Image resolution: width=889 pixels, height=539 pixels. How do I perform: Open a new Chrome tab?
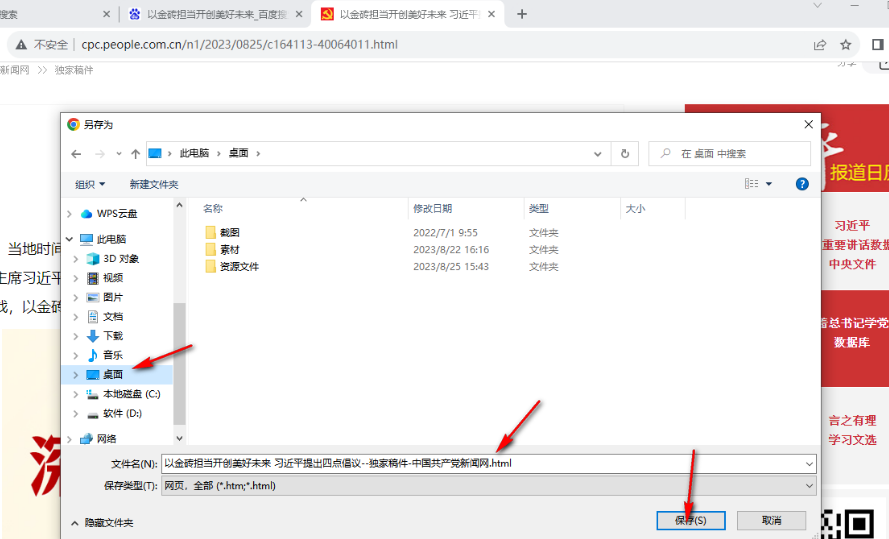coord(522,14)
